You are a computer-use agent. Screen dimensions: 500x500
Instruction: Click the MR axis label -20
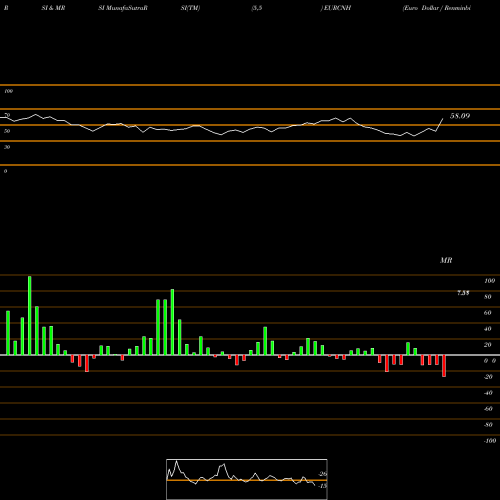click(x=488, y=377)
